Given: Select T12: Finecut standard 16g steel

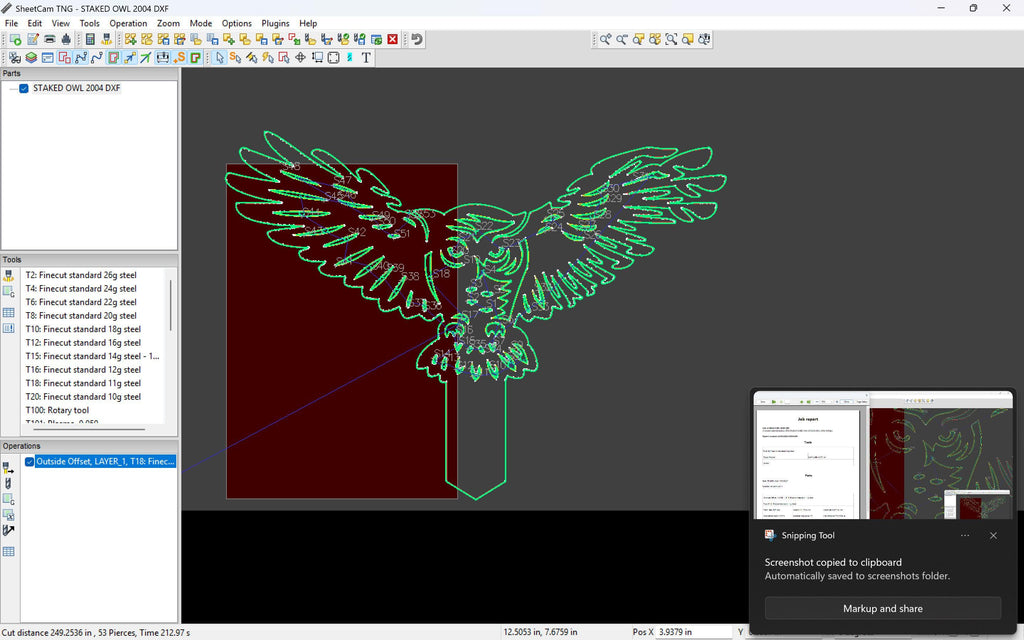Looking at the screenshot, I should coord(83,343).
